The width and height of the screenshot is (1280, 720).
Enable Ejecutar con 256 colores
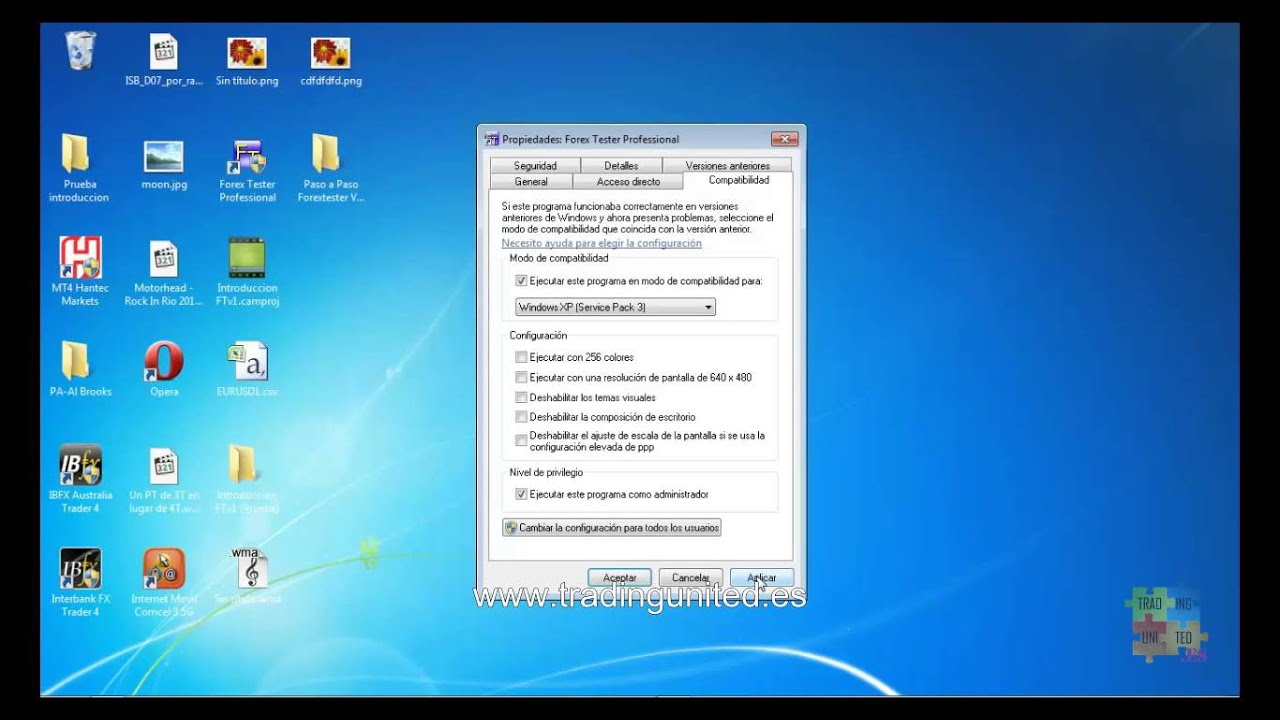521,357
